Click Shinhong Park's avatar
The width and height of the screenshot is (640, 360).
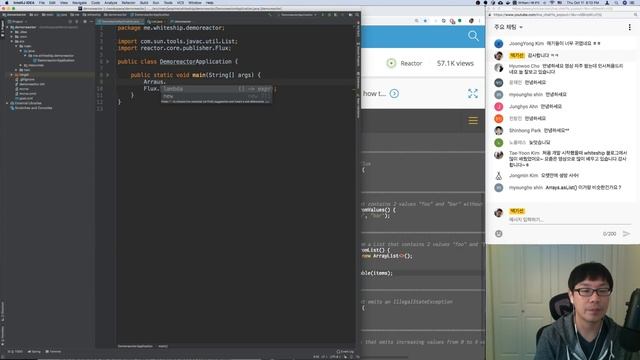[498, 131]
